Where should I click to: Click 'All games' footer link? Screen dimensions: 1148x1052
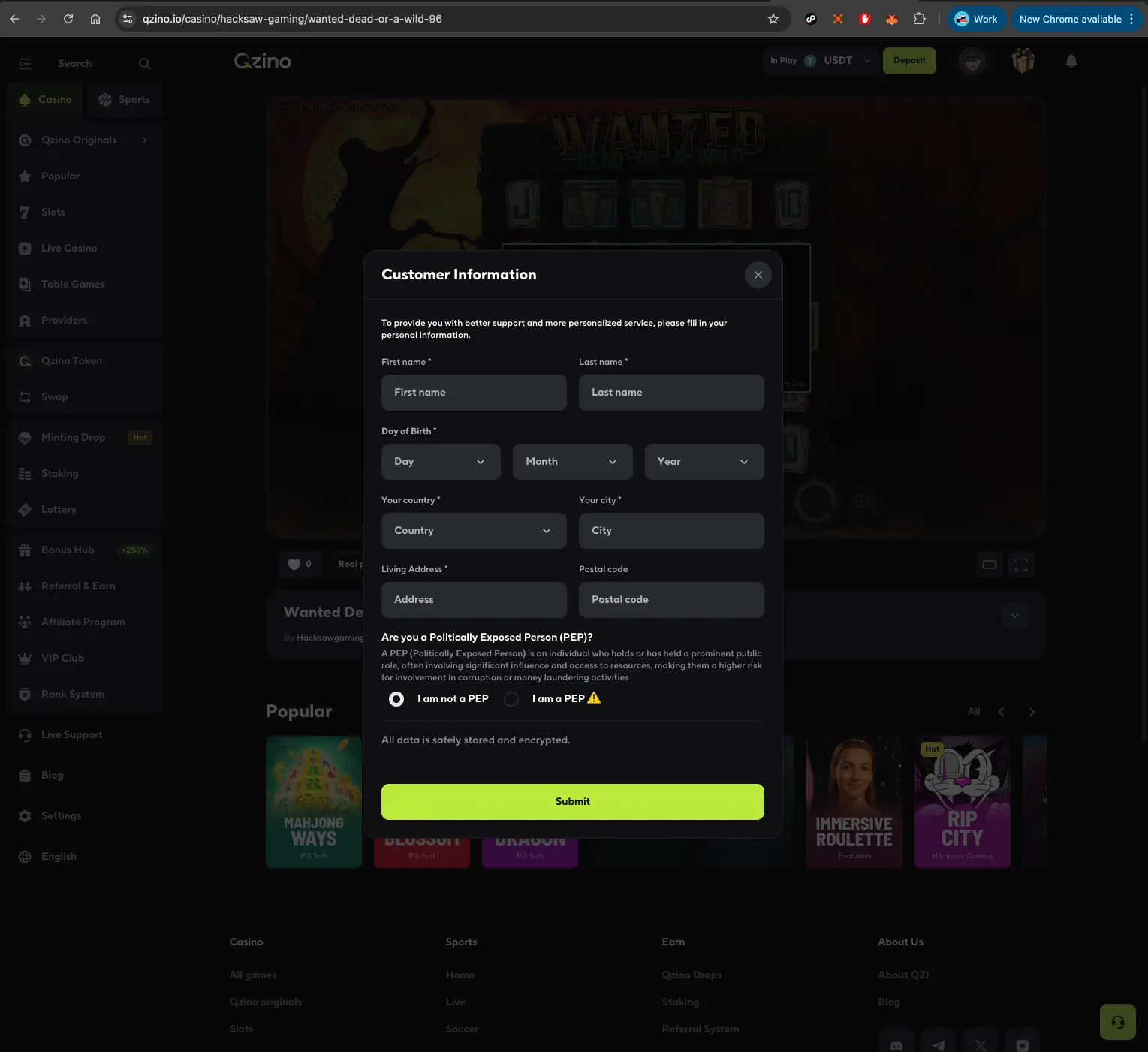(x=253, y=975)
